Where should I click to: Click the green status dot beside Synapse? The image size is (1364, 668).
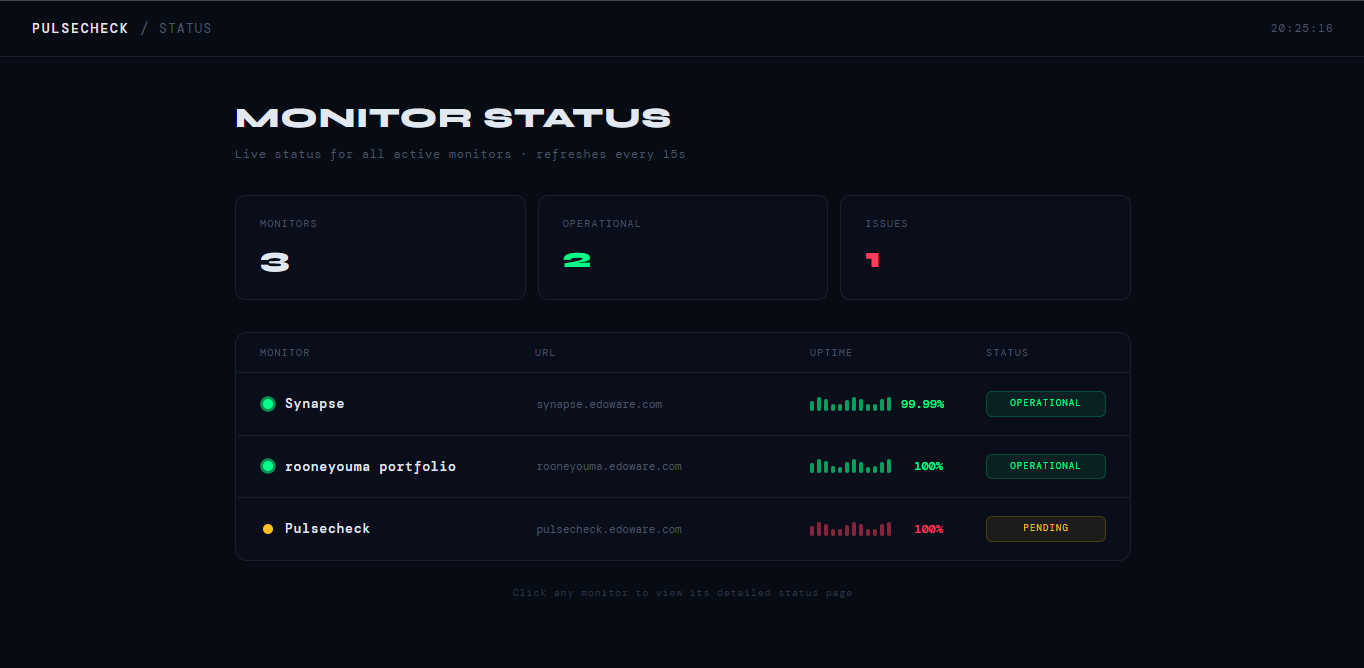coord(268,404)
